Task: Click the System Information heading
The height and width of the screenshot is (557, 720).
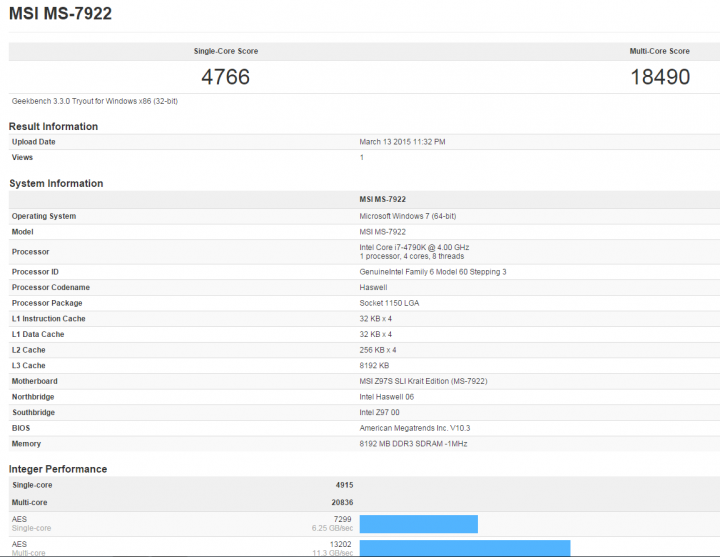Action: (56, 183)
